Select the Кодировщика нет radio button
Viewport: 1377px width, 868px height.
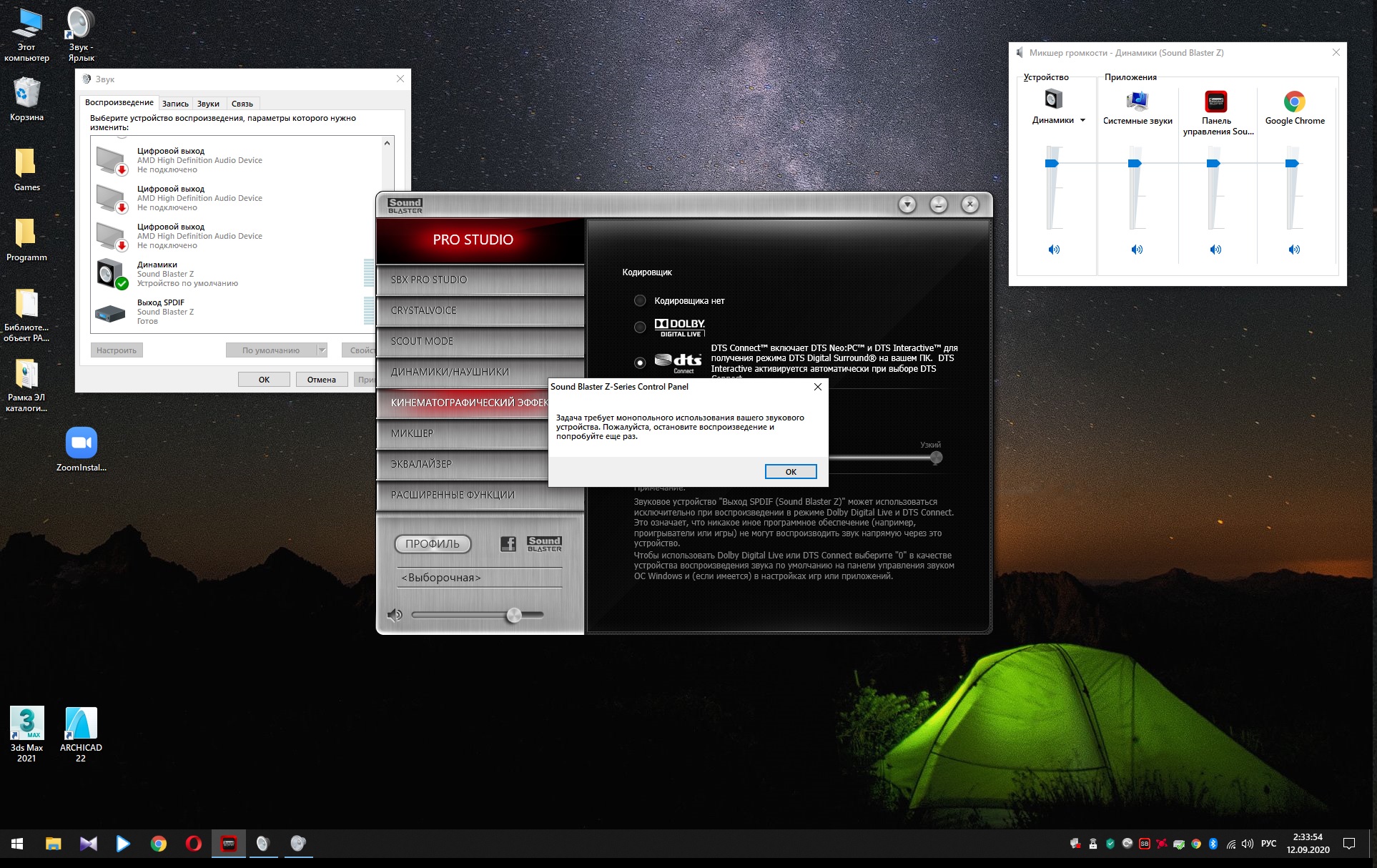pyautogui.click(x=640, y=300)
